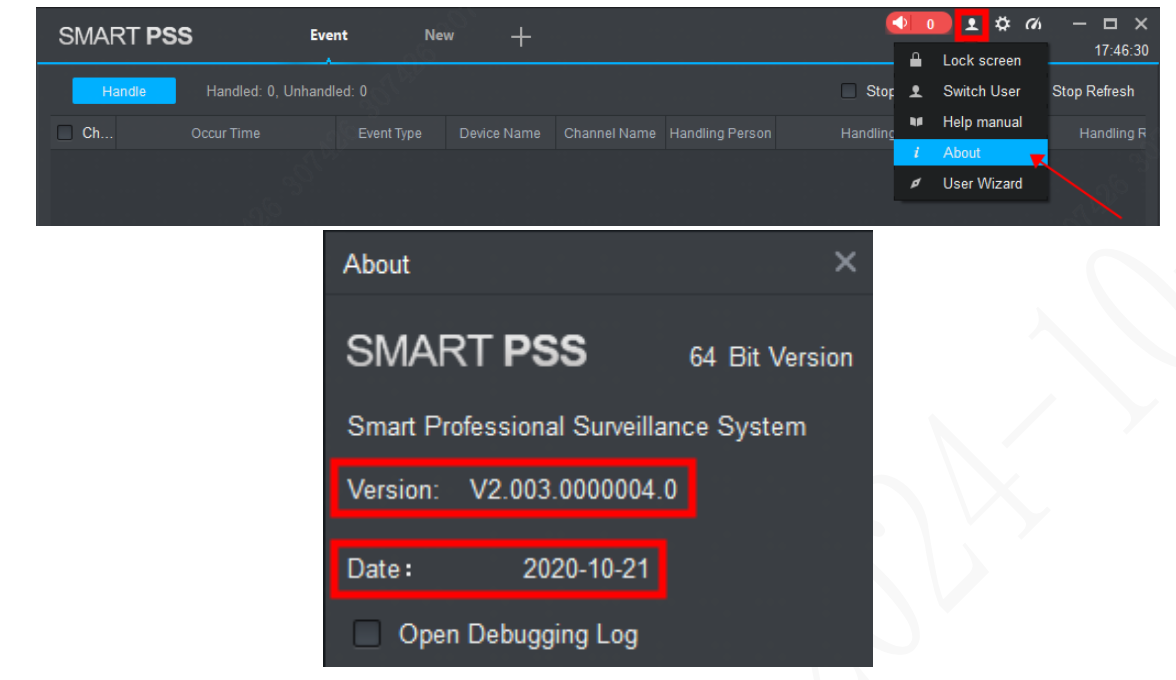Viewport: 1176px width, 680px height.
Task: Click the padlock icon beside Lock screen
Action: coord(915,60)
